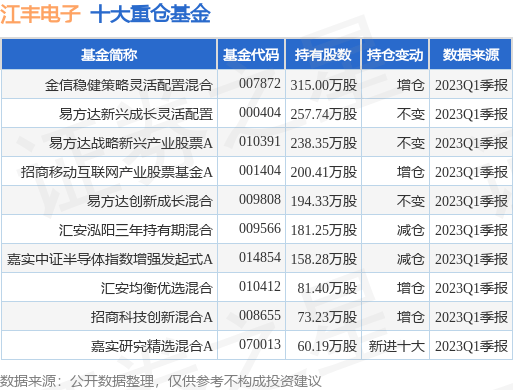The height and width of the screenshot is (390, 513).
Task: Click fund code 007872
Action: pyautogui.click(x=260, y=84)
